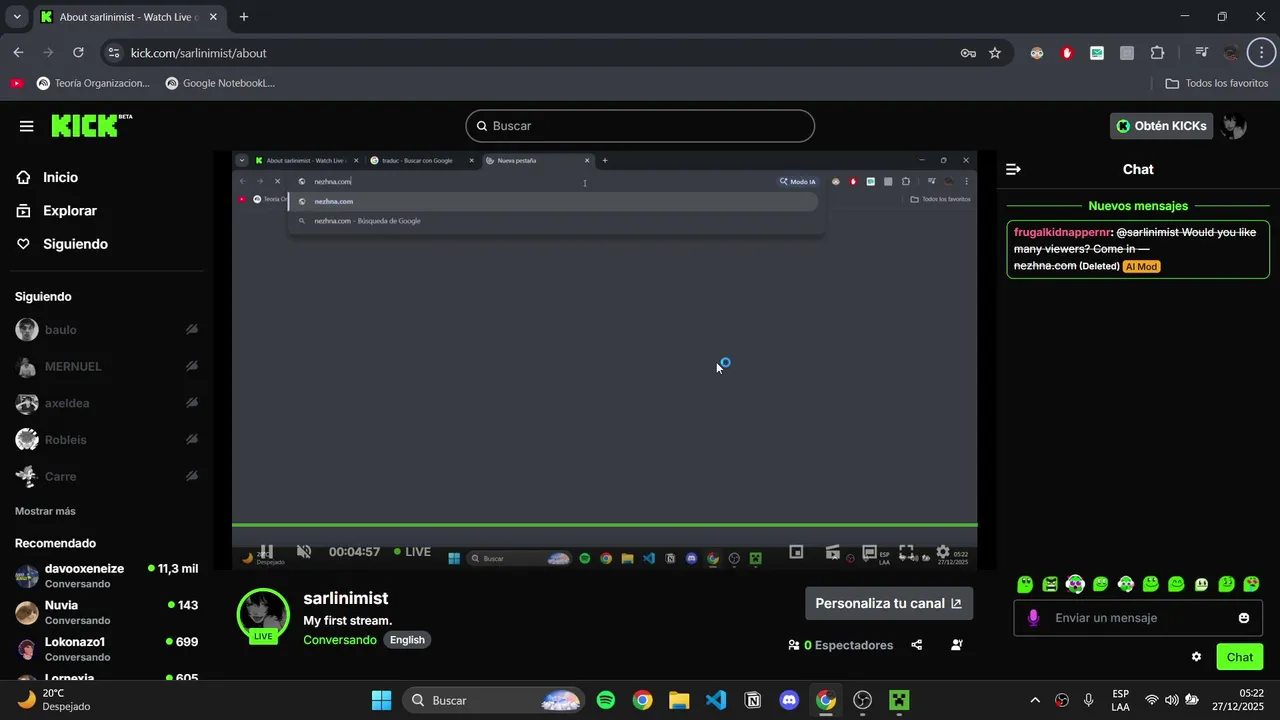This screenshot has width=1280, height=720.
Task: Open Chrome extensions puzzle icon
Action: point(1157,53)
